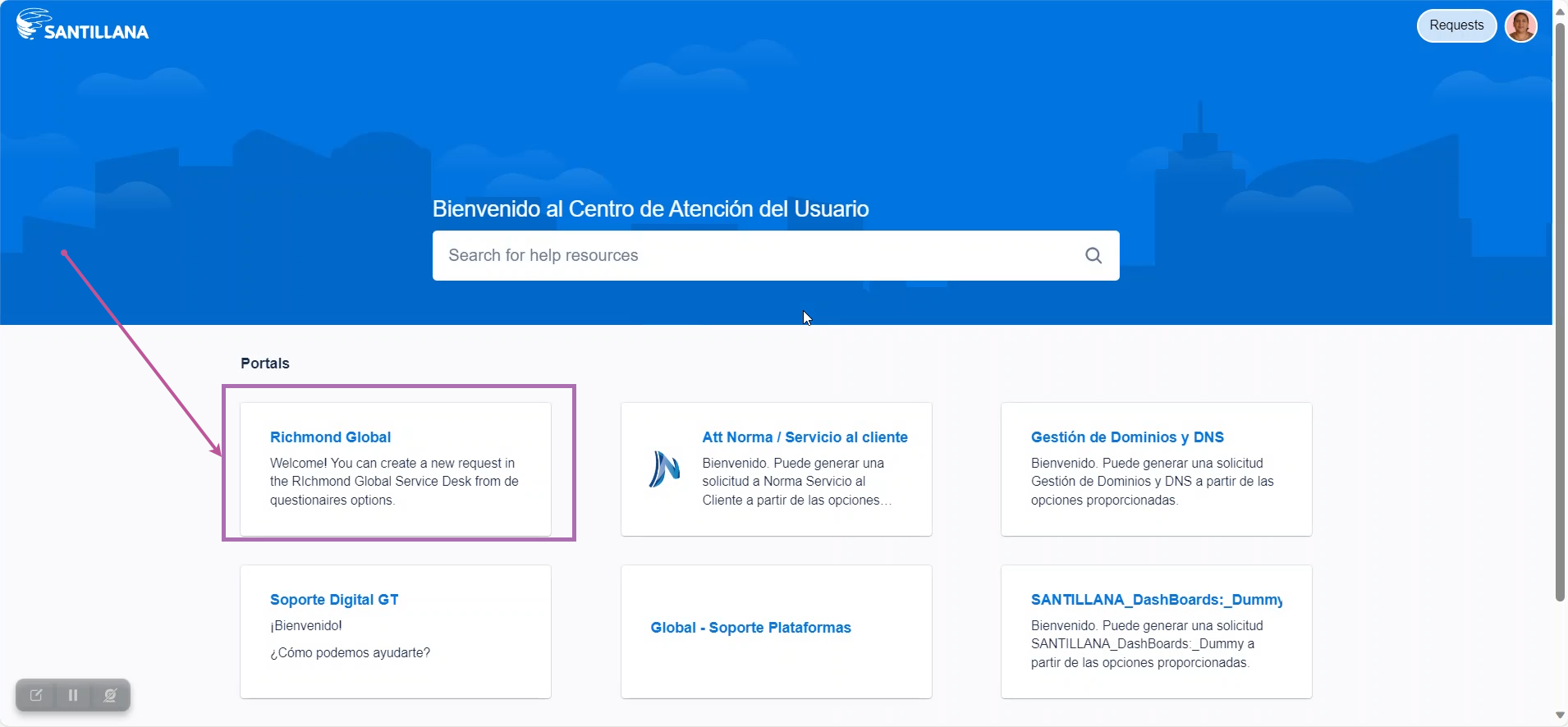Open Att Norma / Servicio al cliente

coord(805,437)
